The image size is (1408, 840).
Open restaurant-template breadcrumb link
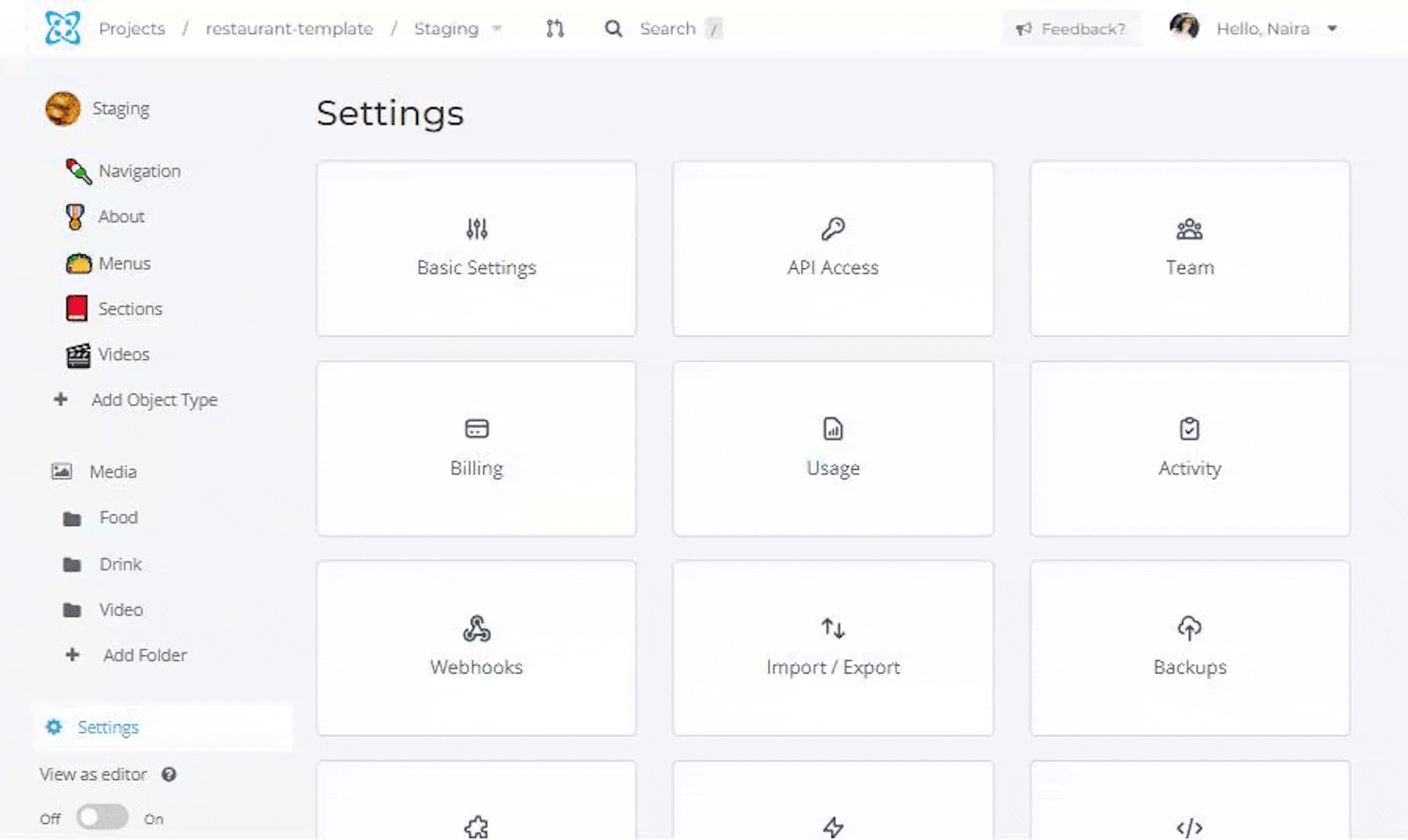click(289, 29)
